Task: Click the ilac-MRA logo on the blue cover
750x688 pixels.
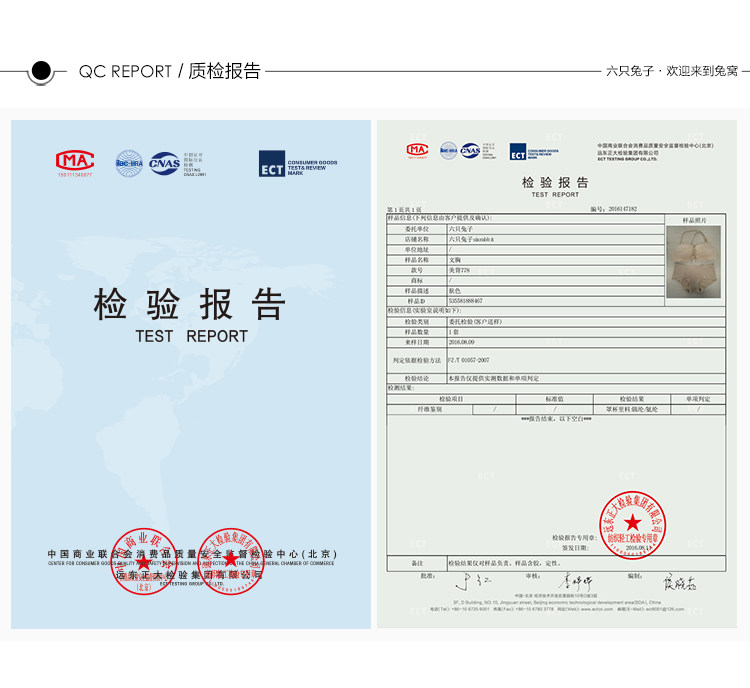Action: 129,163
